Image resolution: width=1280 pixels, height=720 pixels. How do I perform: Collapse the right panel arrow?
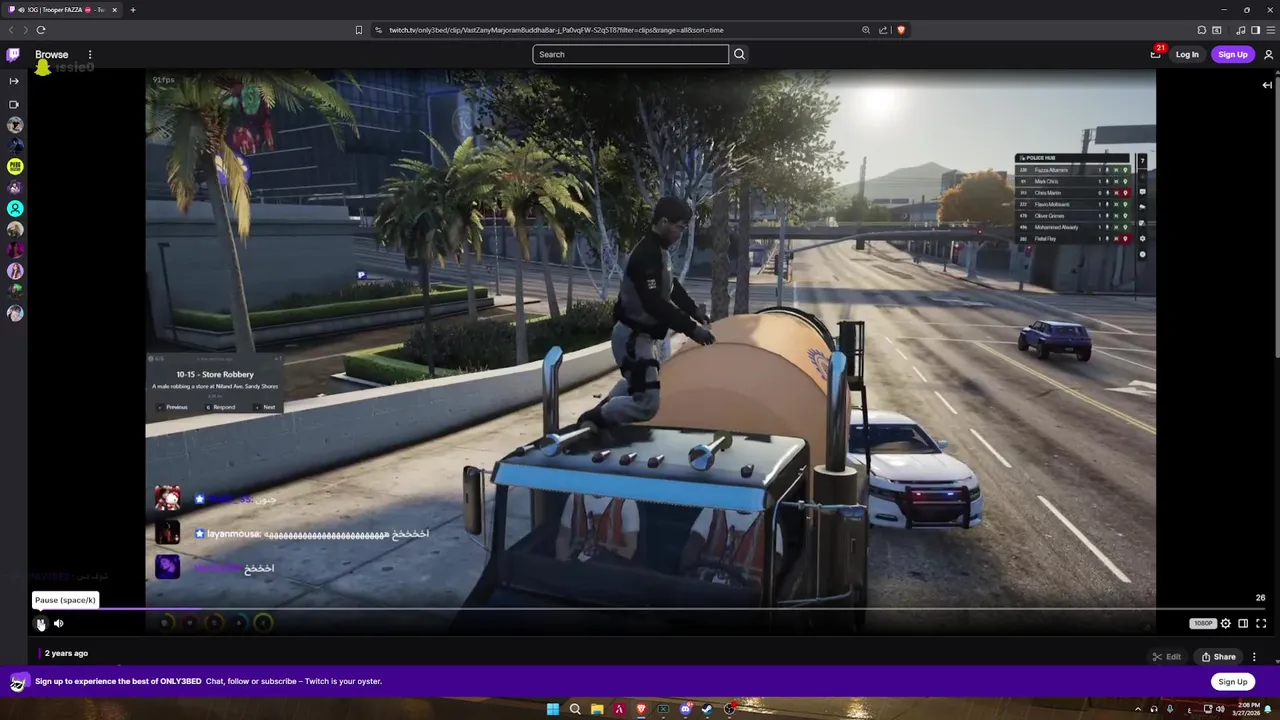pos(1267,85)
